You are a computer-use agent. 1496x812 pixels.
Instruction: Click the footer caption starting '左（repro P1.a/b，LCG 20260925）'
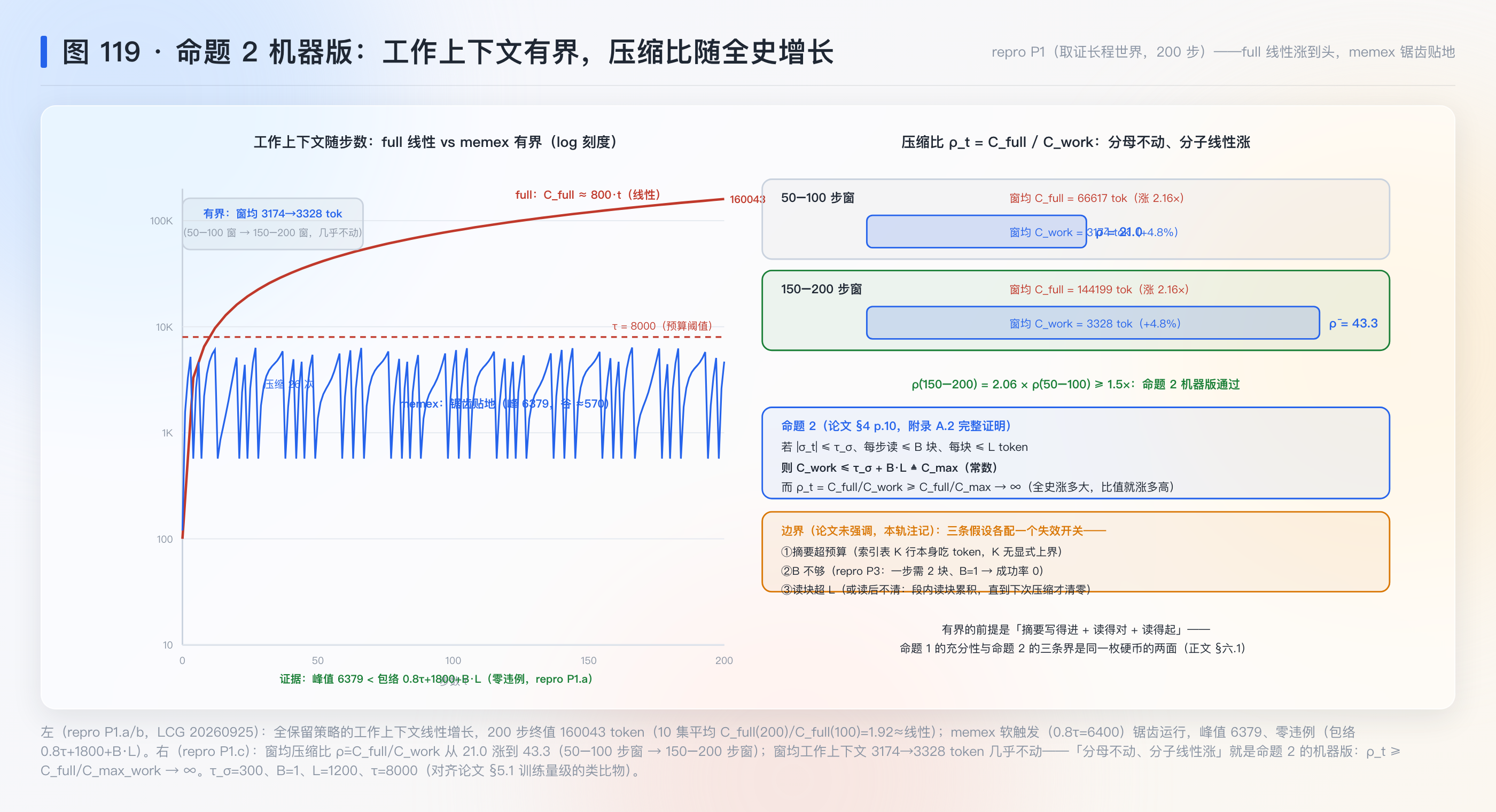(720, 751)
